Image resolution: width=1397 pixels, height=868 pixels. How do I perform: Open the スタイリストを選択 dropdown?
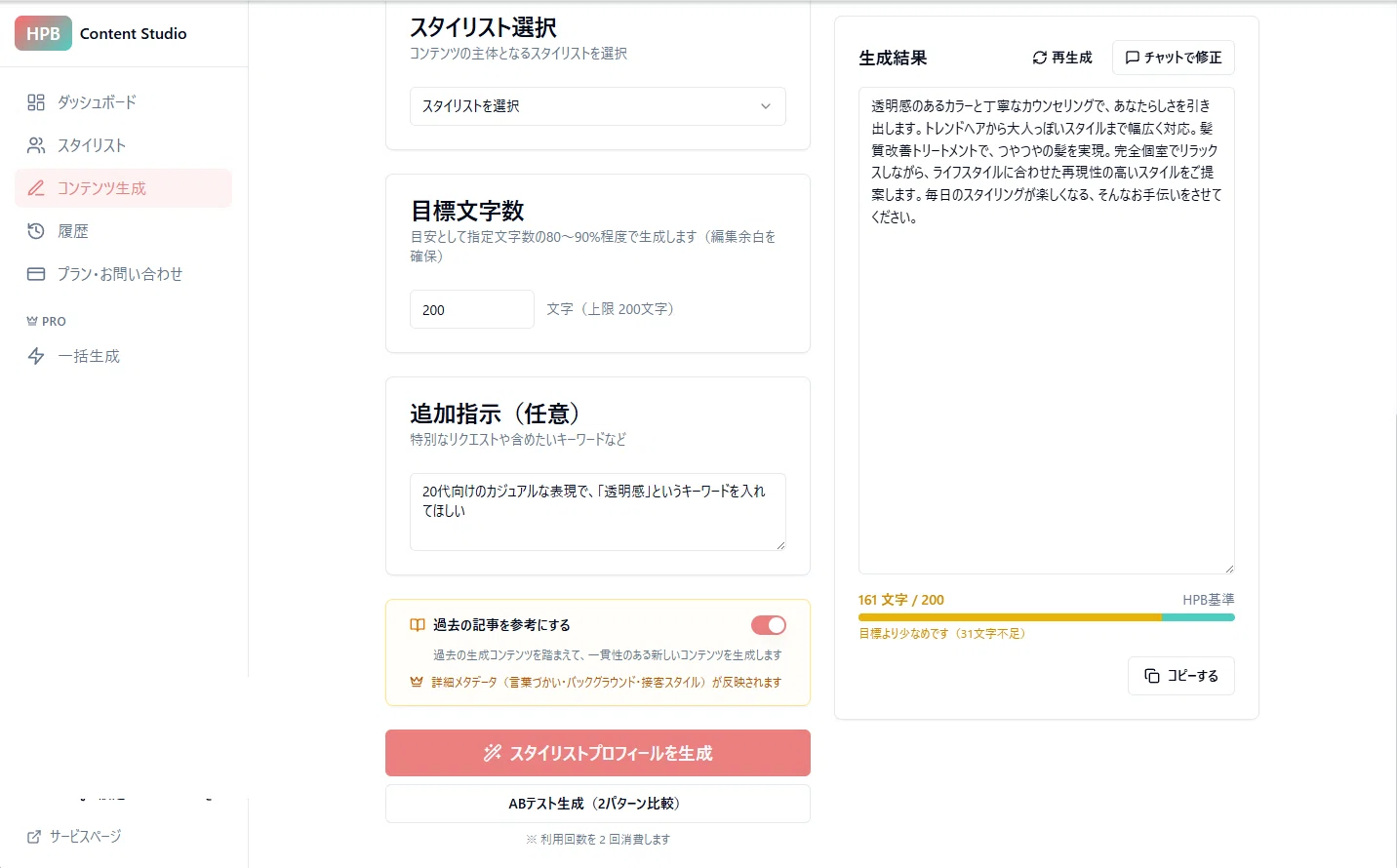[598, 106]
